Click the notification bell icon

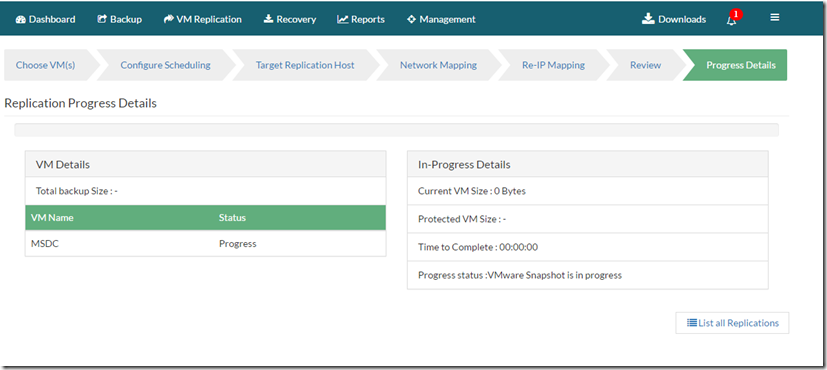tap(732, 20)
